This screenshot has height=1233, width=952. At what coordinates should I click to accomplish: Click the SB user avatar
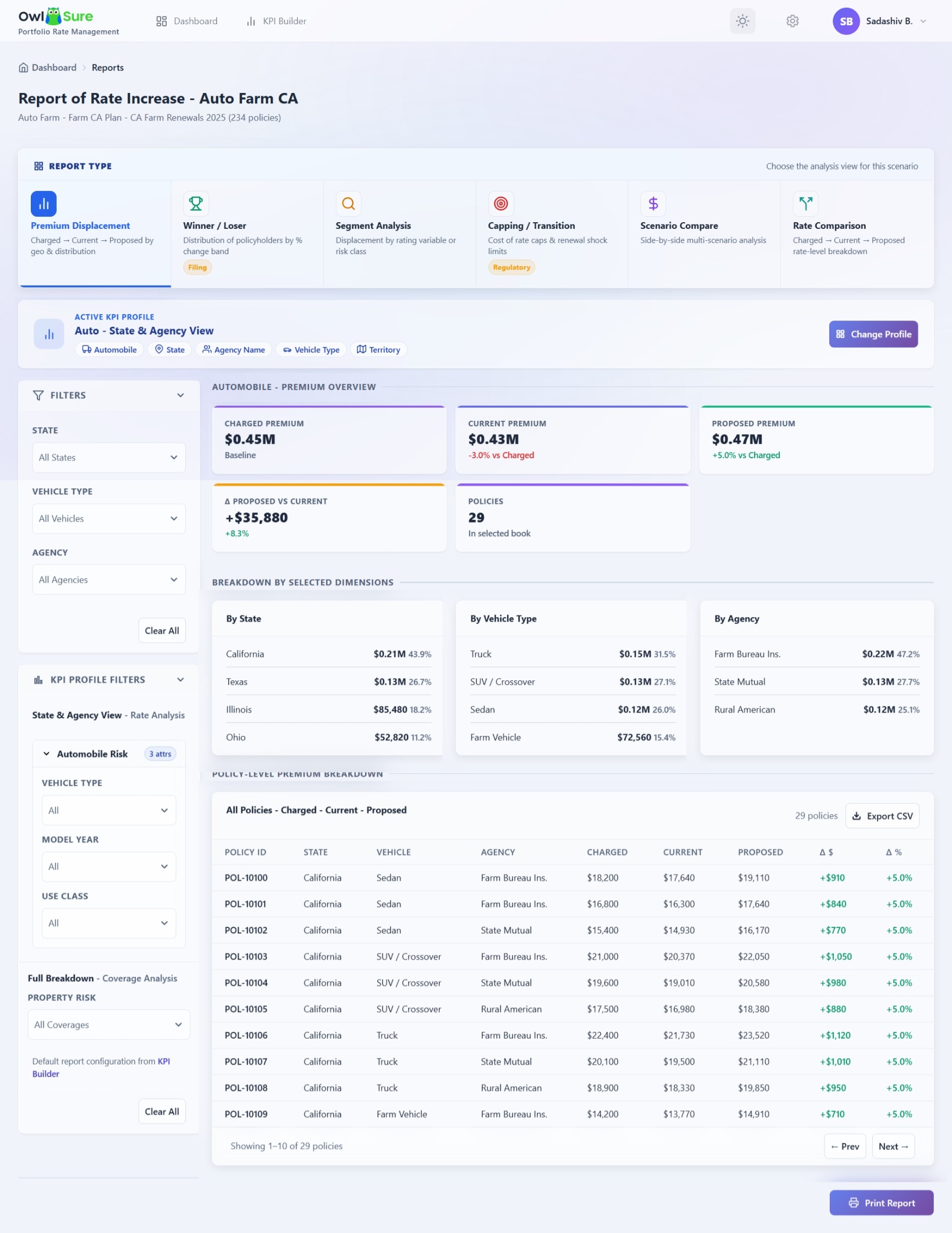pyautogui.click(x=846, y=21)
